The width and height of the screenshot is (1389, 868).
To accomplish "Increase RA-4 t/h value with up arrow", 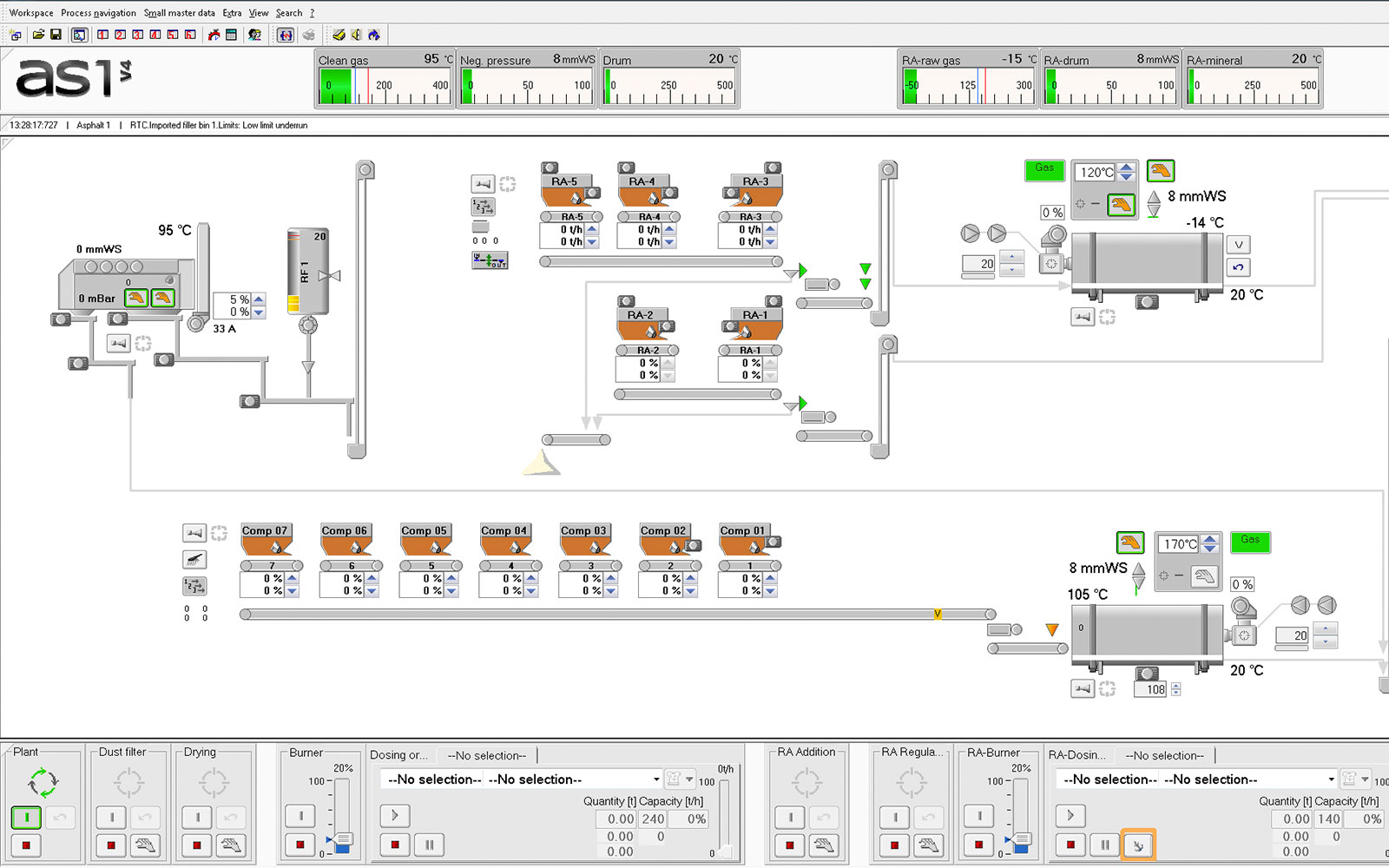I will [669, 229].
